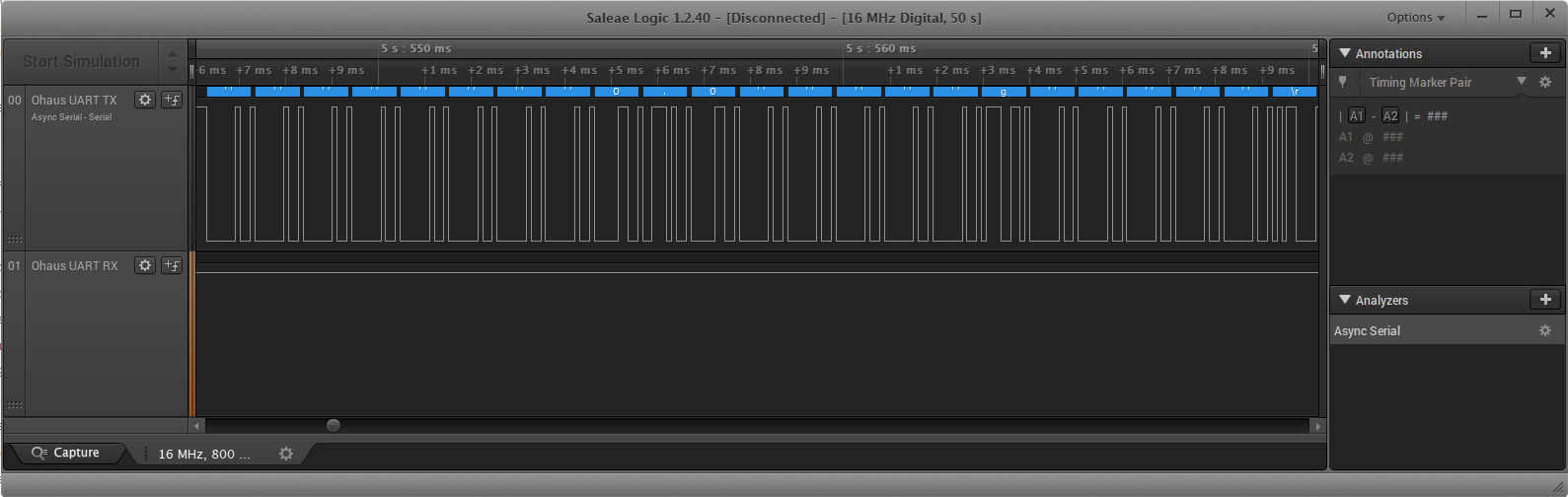The image size is (1568, 497).
Task: Open Async Serial analyzer settings gear
Action: (x=1545, y=331)
